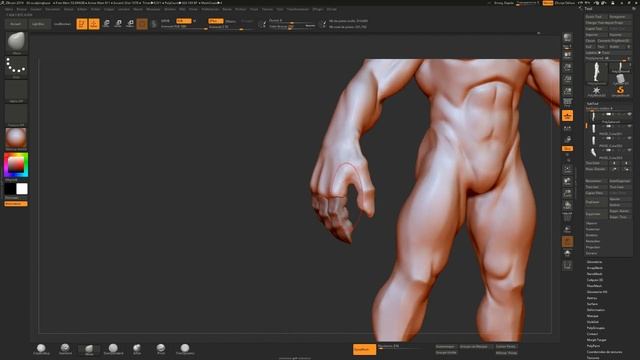Screen dimensions: 640x360
Task: Select DamStandard brush in bottom shelf
Action: click(x=113, y=349)
